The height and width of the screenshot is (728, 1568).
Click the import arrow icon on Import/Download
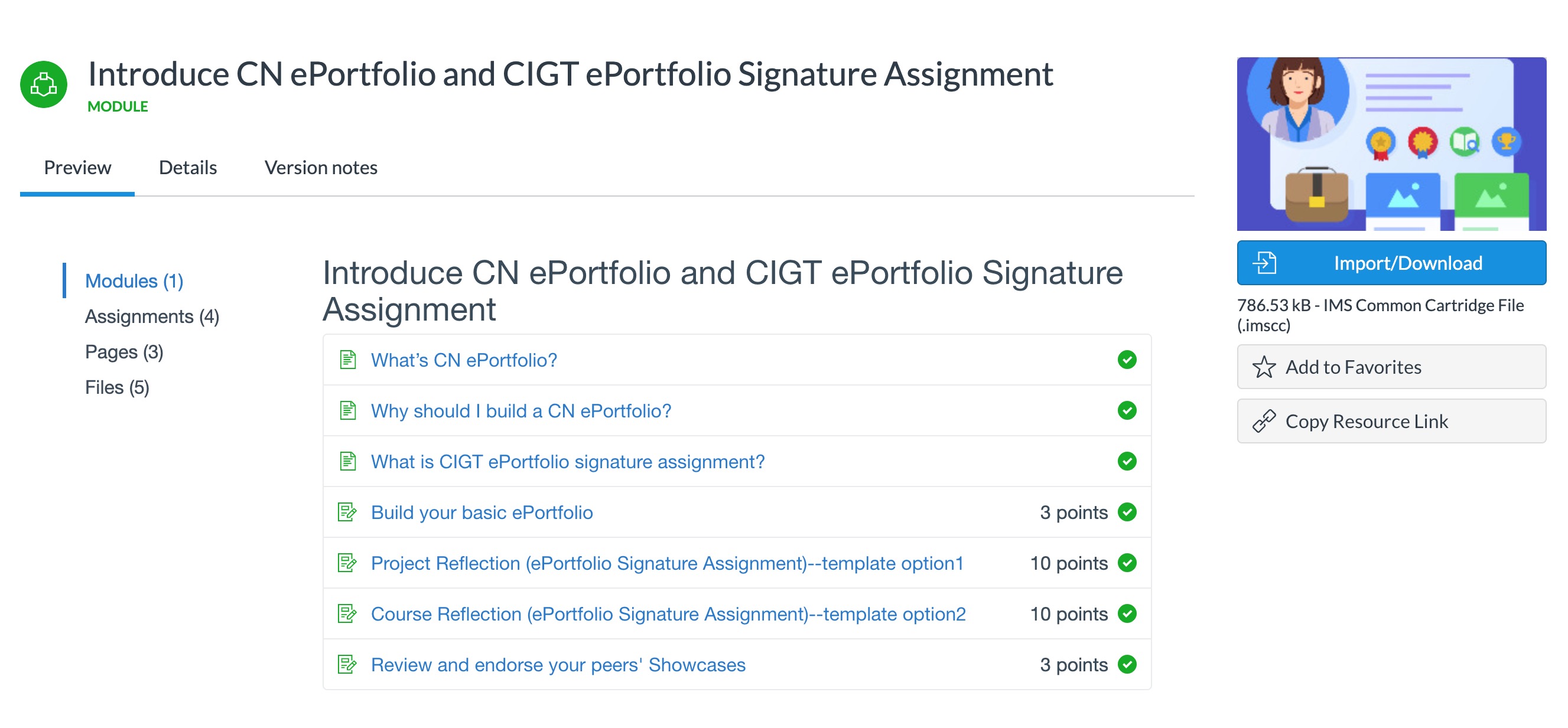1264,263
